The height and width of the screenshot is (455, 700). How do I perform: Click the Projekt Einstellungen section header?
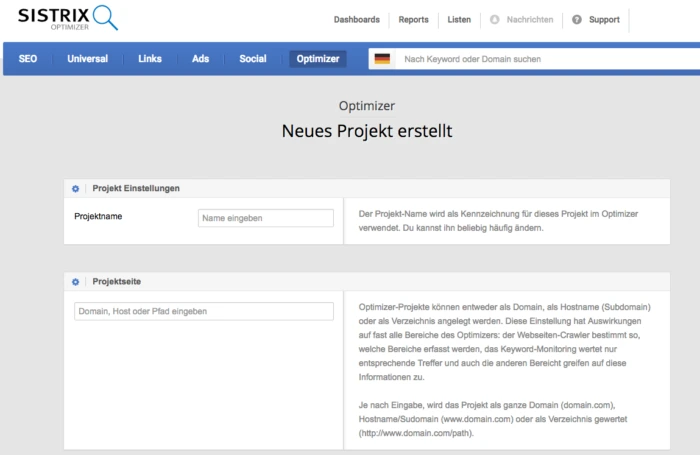(367, 188)
